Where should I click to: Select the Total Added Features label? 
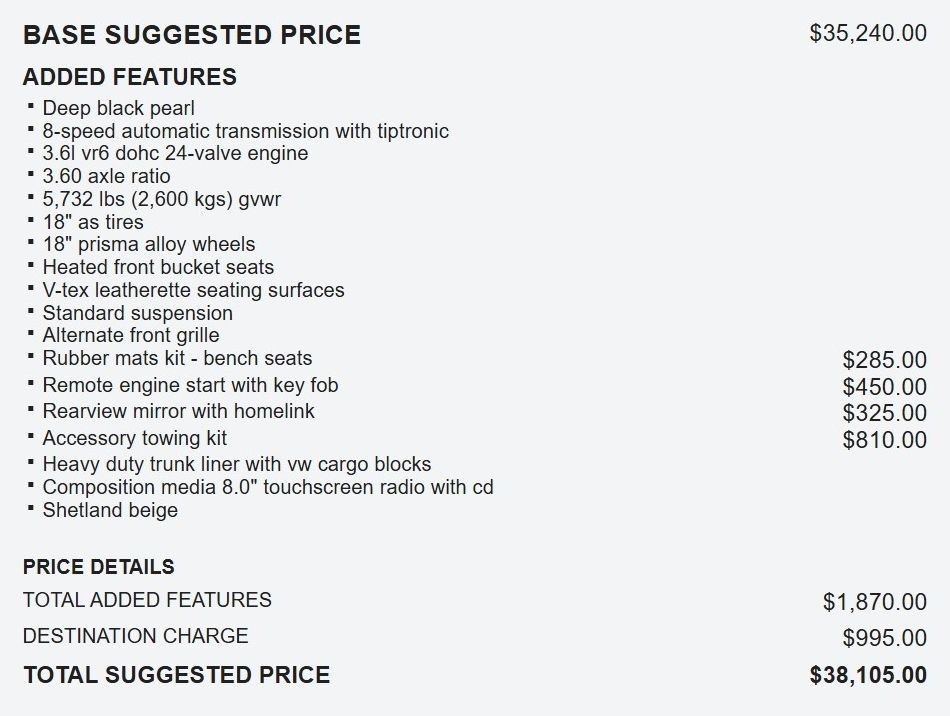point(147,600)
